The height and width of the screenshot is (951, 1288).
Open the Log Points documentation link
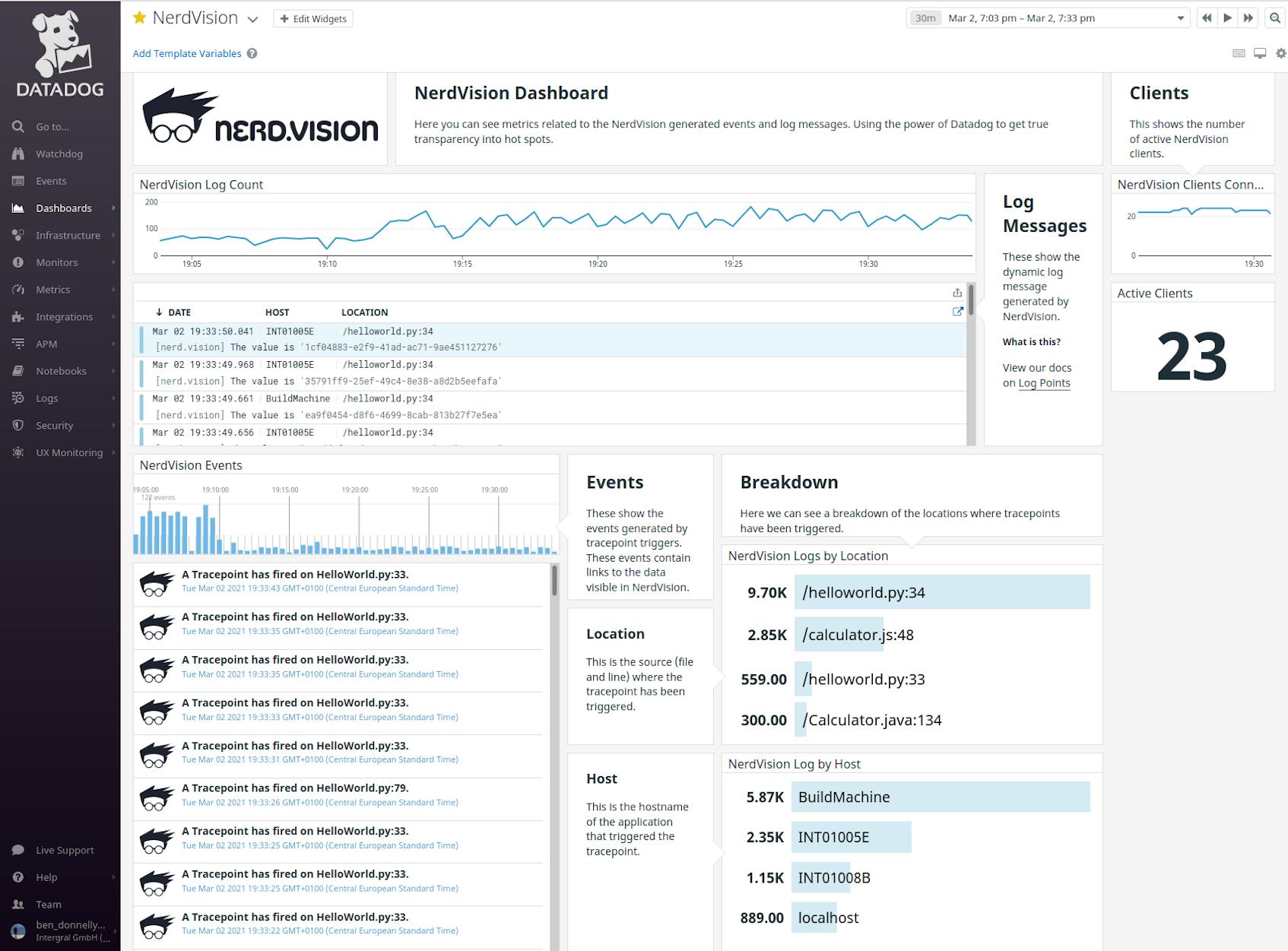click(1044, 383)
